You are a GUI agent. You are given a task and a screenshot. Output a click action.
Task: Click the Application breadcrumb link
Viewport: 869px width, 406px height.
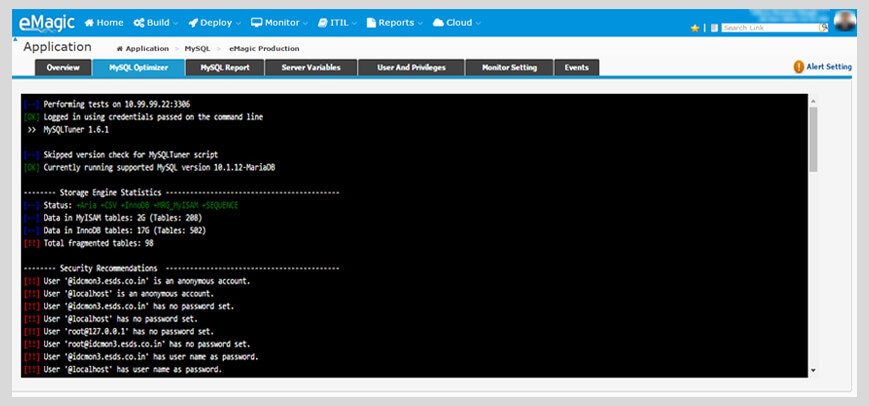coord(147,49)
